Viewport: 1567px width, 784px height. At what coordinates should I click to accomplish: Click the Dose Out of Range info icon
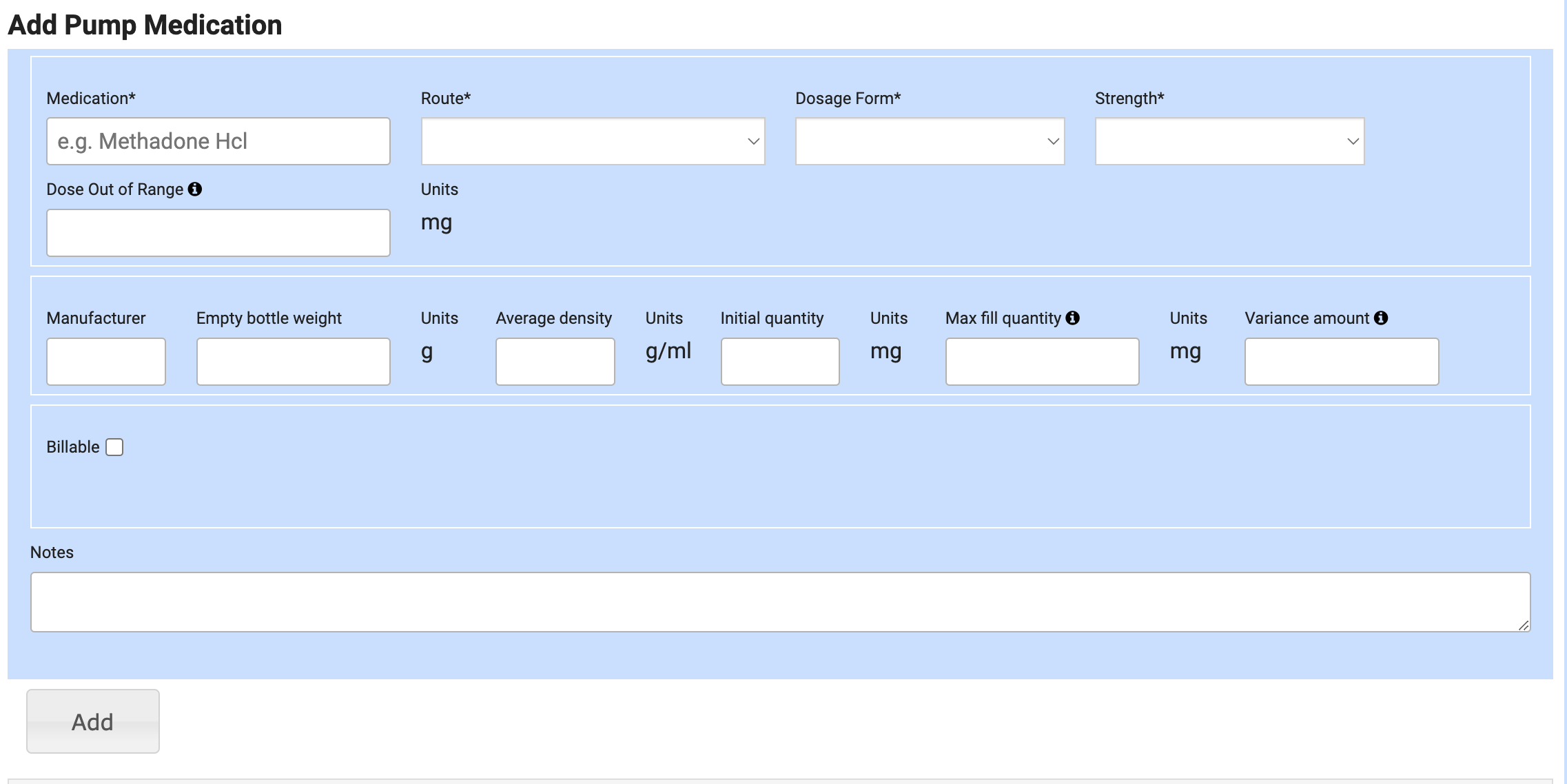pos(195,189)
